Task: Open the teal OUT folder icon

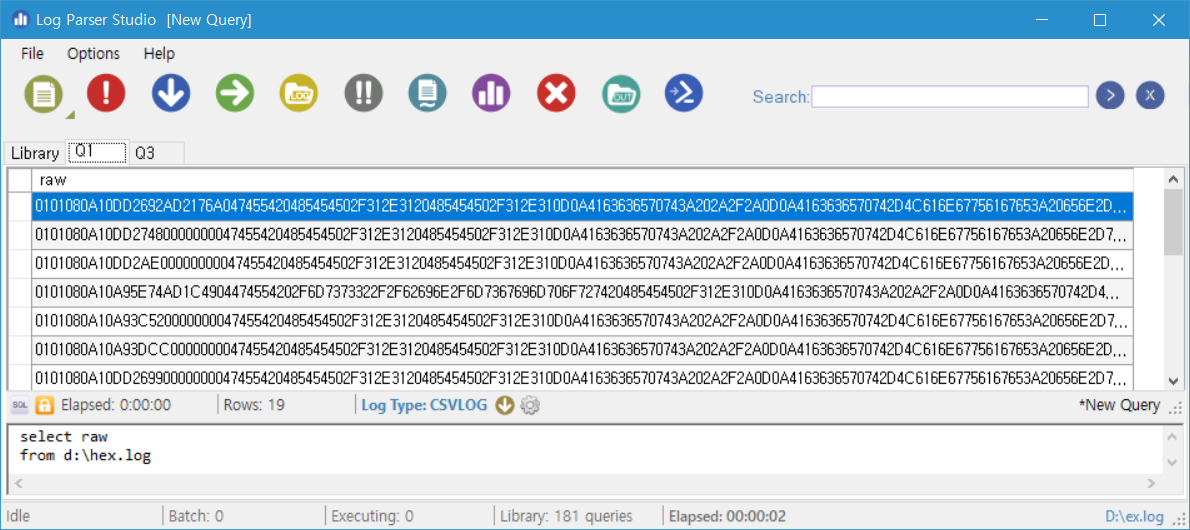Action: coord(621,93)
